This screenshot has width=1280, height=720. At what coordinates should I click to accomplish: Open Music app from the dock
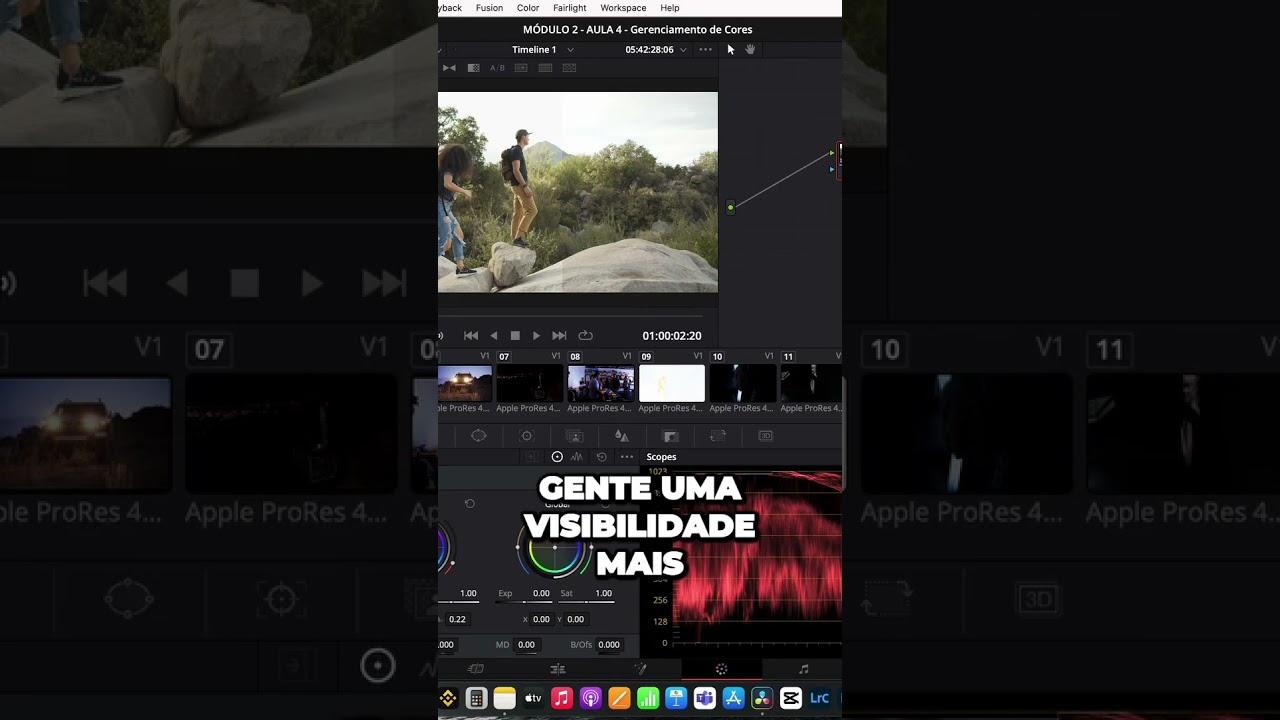coord(562,698)
